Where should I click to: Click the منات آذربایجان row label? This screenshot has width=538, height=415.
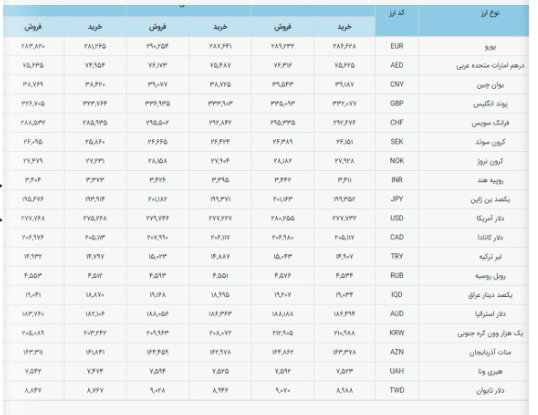490,352
